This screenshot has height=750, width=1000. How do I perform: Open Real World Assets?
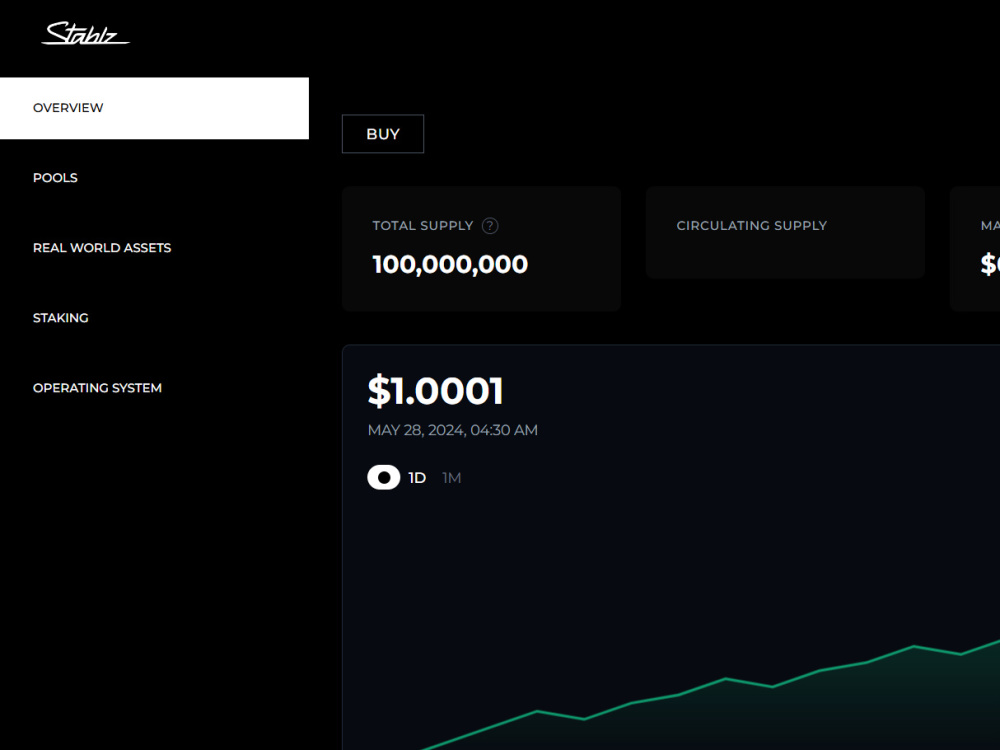coord(102,248)
